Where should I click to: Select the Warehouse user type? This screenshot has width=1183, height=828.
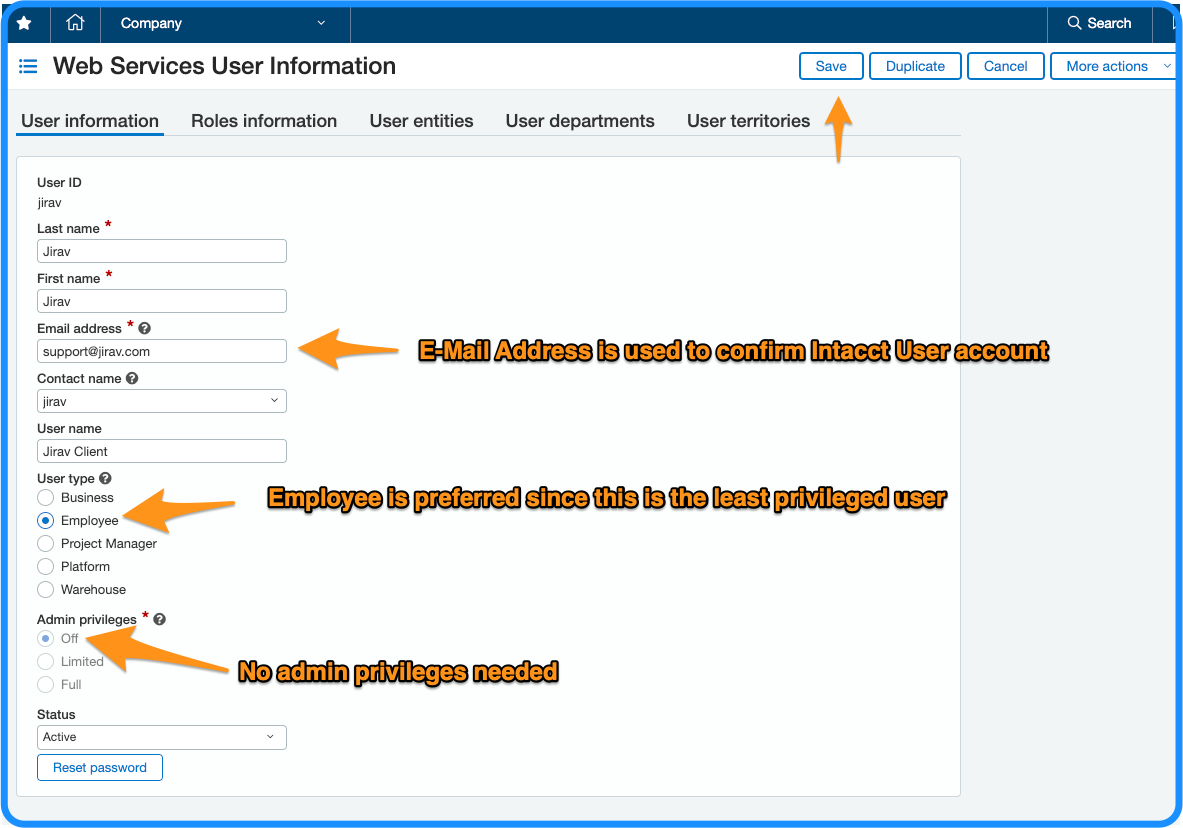pyautogui.click(x=46, y=589)
